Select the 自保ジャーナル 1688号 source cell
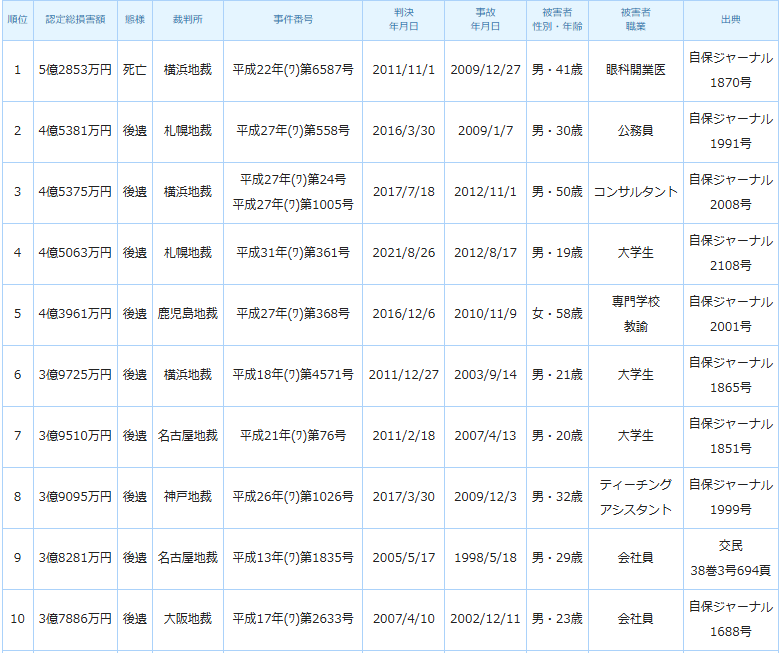 pyautogui.click(x=730, y=619)
